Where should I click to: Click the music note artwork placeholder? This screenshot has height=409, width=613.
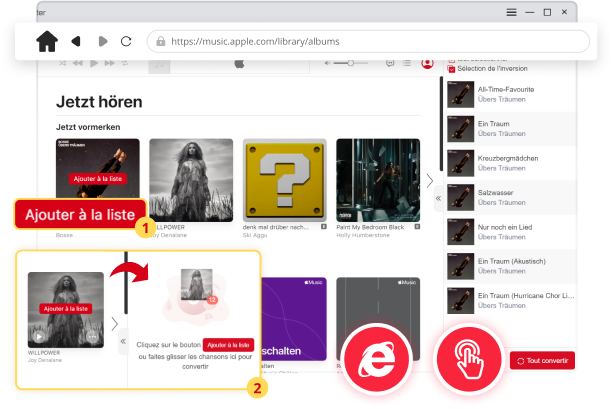(x=159, y=65)
